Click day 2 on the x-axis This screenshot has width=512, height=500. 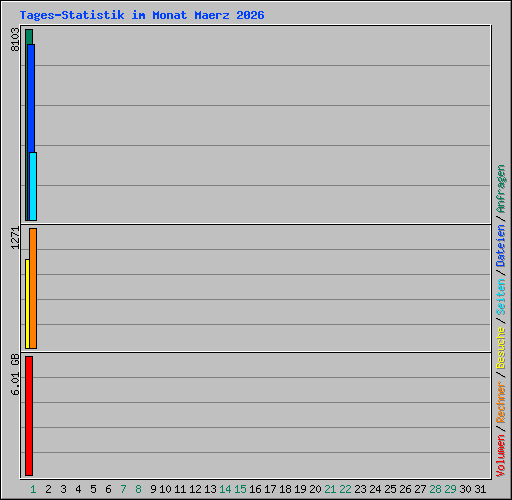48,489
